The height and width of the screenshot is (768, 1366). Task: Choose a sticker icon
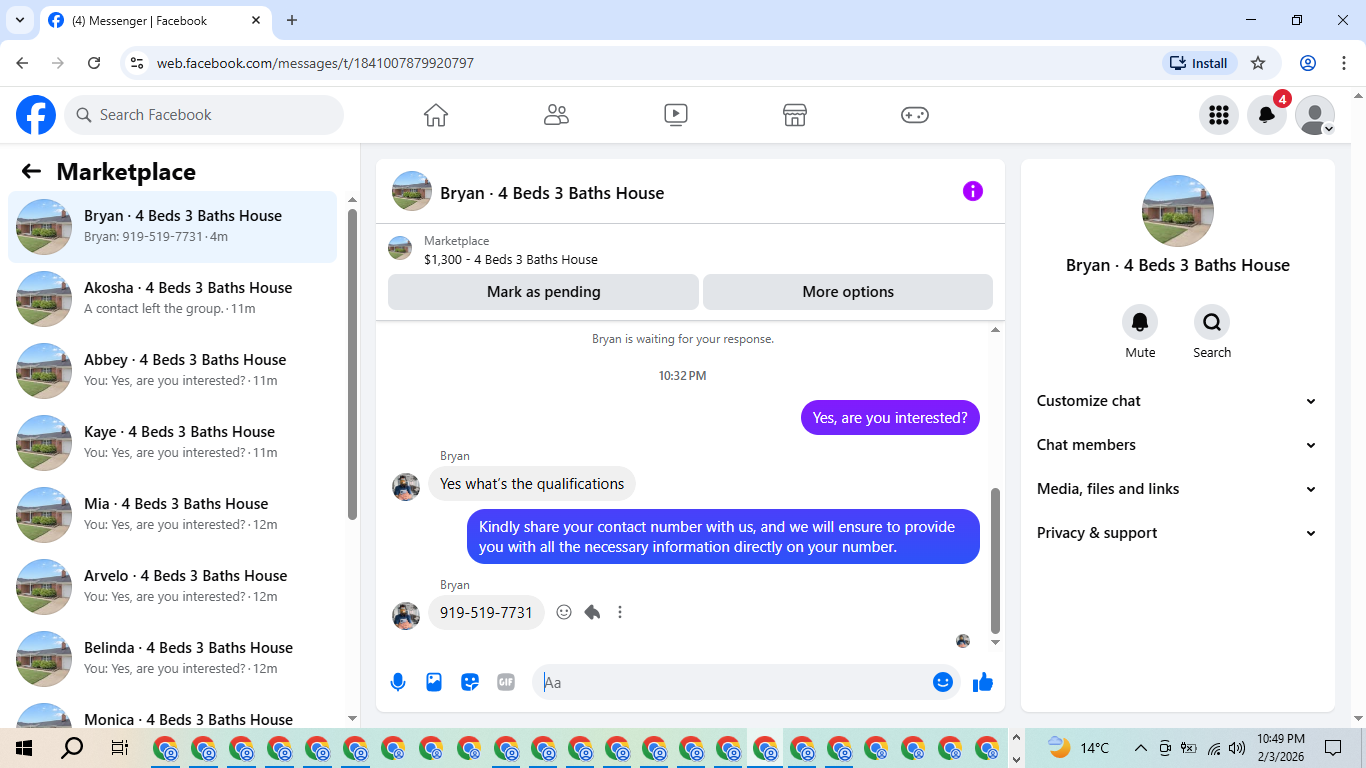[x=470, y=682]
